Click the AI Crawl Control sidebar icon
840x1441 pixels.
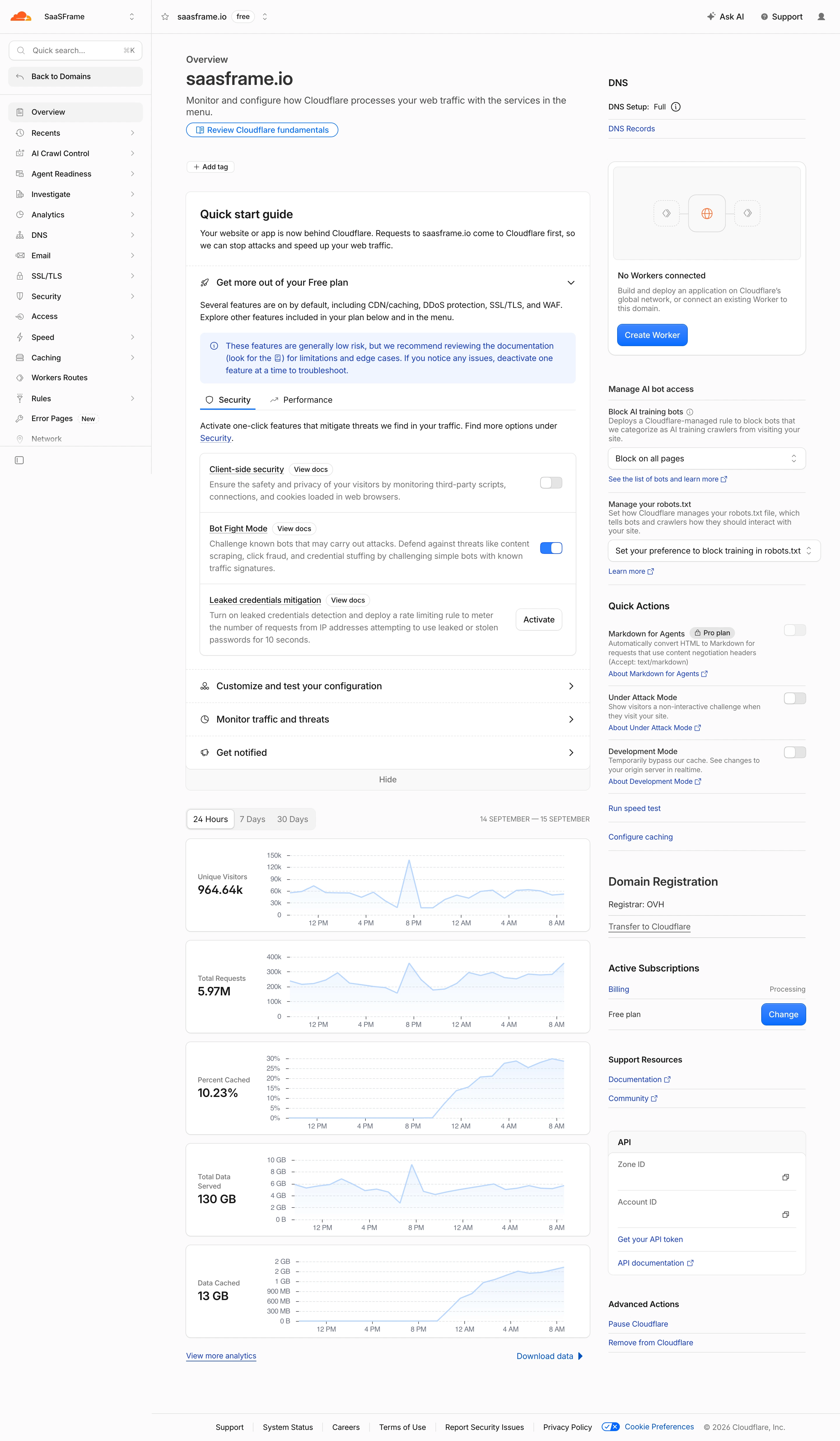[x=20, y=153]
